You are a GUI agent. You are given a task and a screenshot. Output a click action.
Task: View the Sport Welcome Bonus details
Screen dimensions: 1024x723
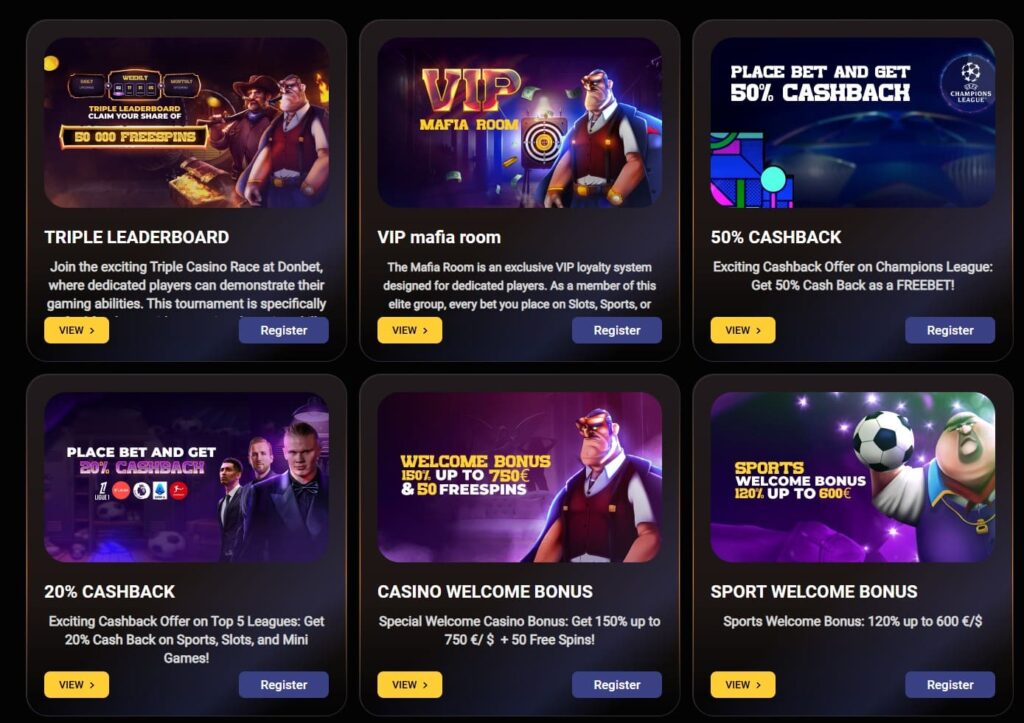click(743, 684)
